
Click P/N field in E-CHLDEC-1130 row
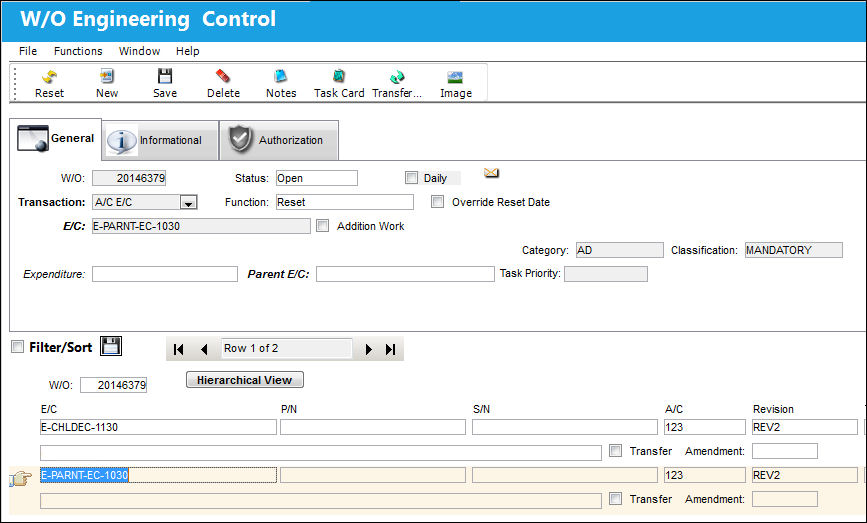(x=373, y=427)
